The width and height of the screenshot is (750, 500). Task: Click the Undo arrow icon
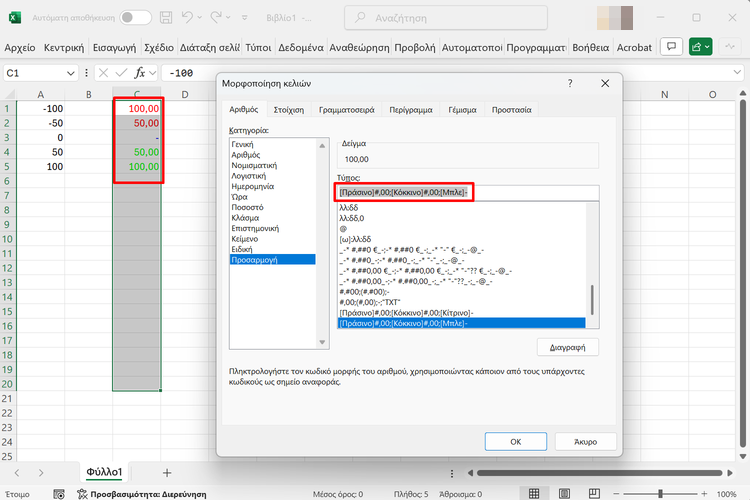click(187, 18)
